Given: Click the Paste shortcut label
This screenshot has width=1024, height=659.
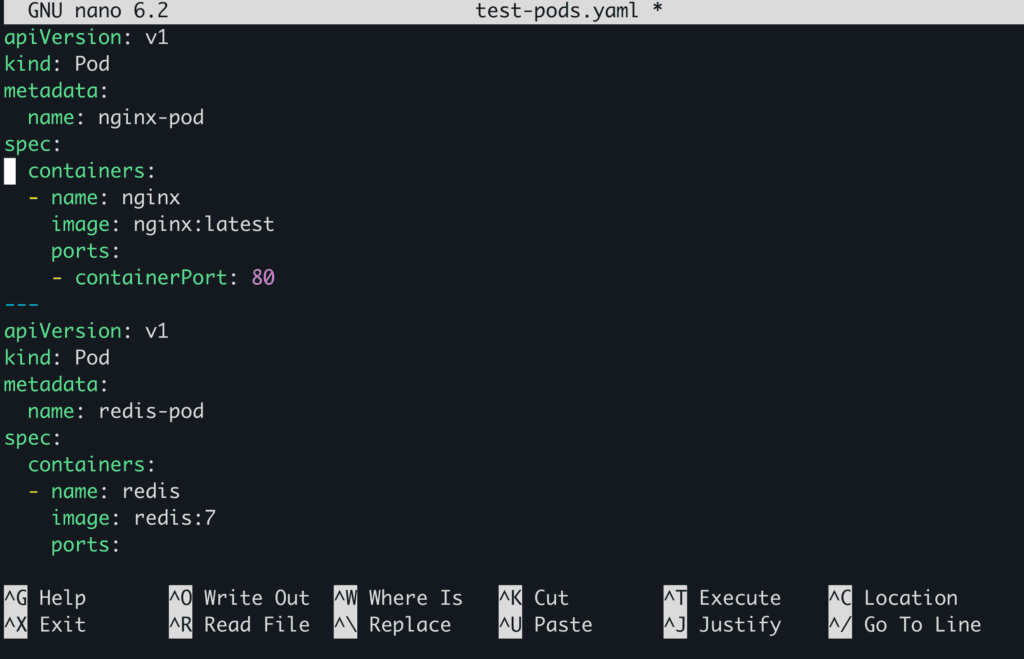Looking at the screenshot, I should click(562, 625).
